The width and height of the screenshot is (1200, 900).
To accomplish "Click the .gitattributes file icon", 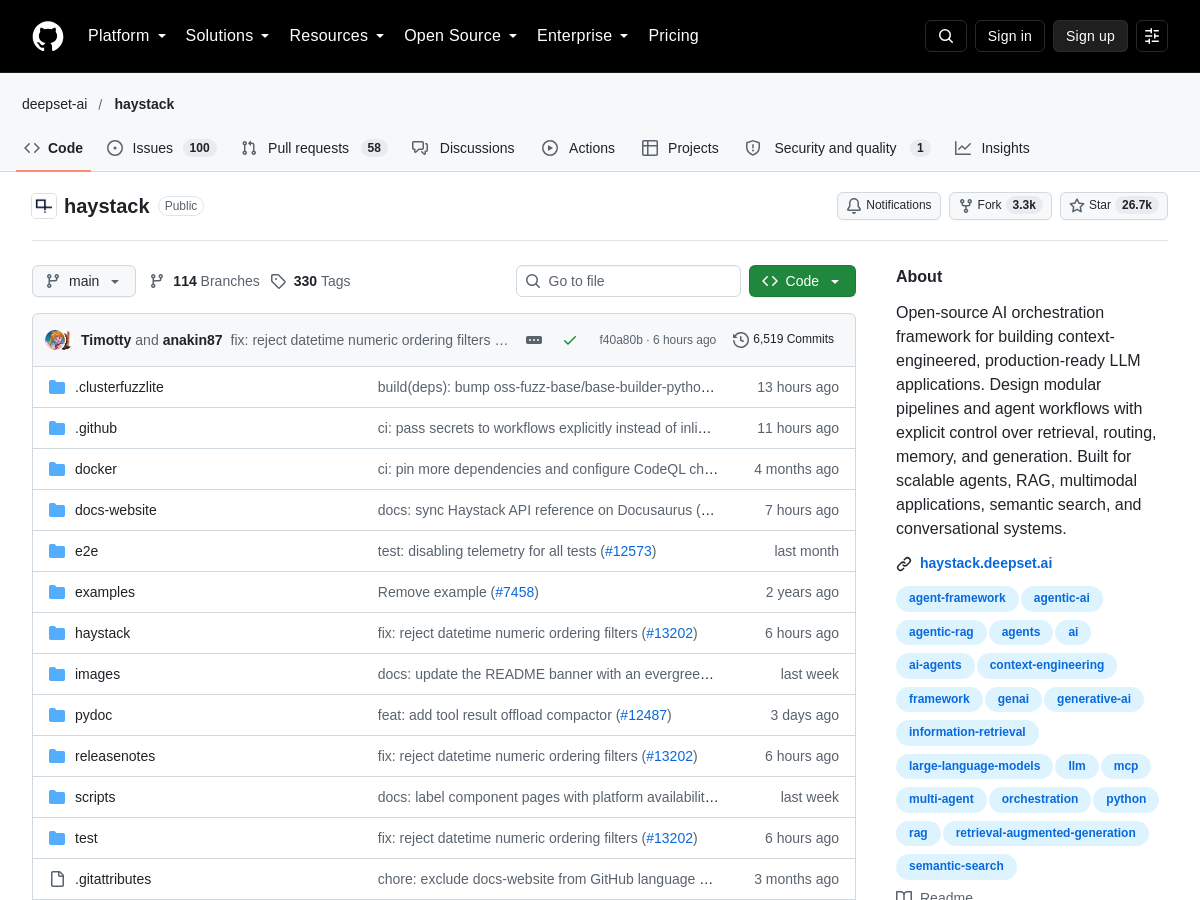I will [57, 879].
